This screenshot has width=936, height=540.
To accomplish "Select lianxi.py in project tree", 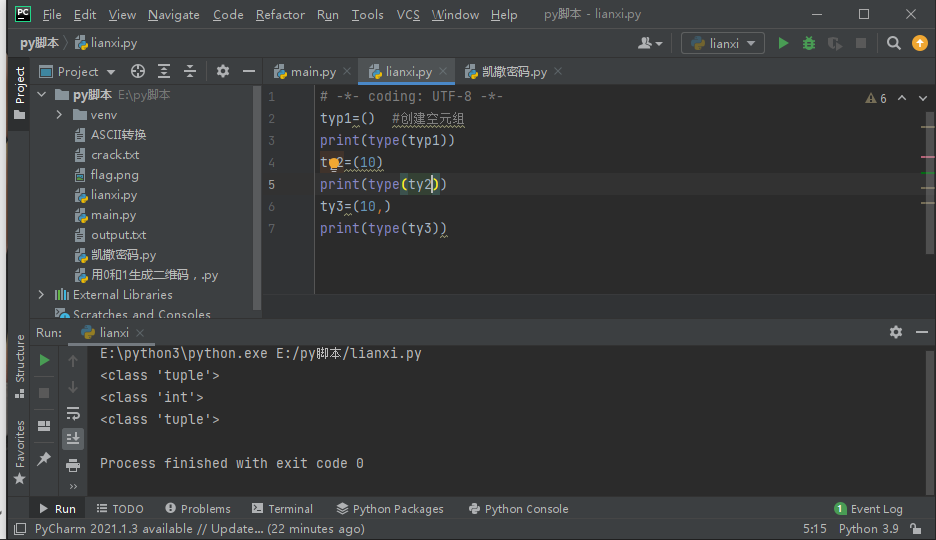I will 106,195.
